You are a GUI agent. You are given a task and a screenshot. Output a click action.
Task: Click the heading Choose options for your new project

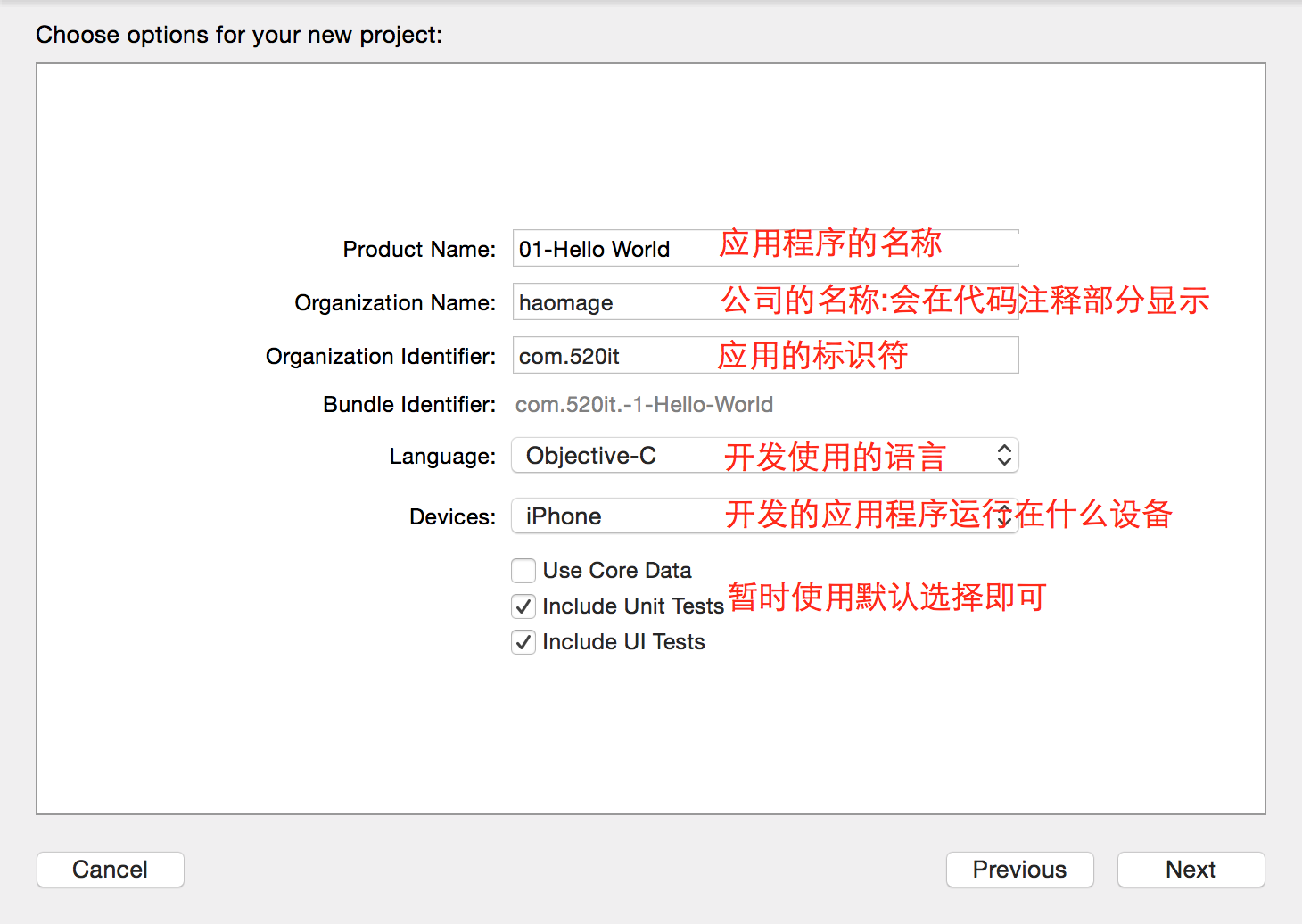pos(239,35)
